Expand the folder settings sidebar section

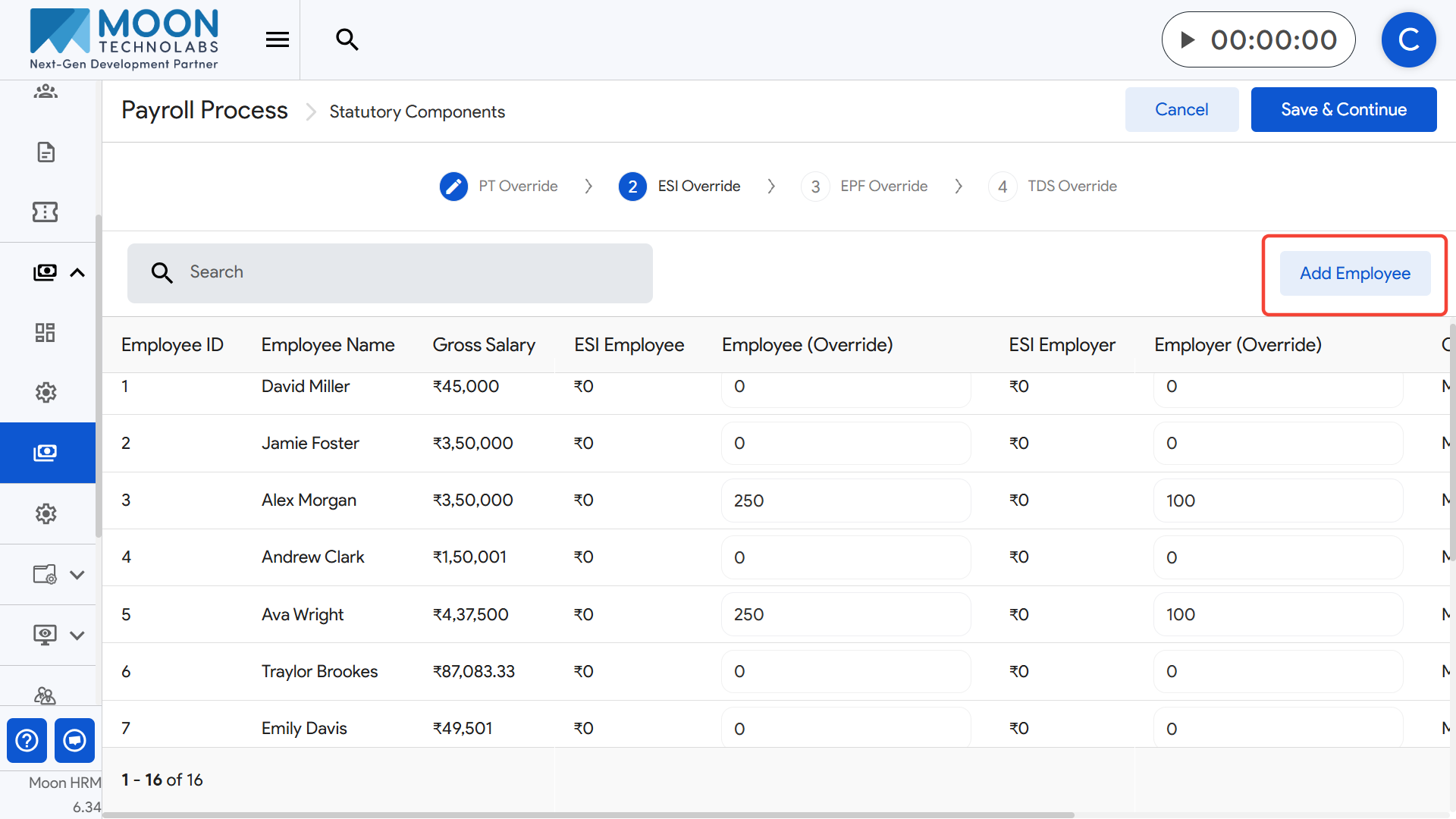click(x=77, y=575)
